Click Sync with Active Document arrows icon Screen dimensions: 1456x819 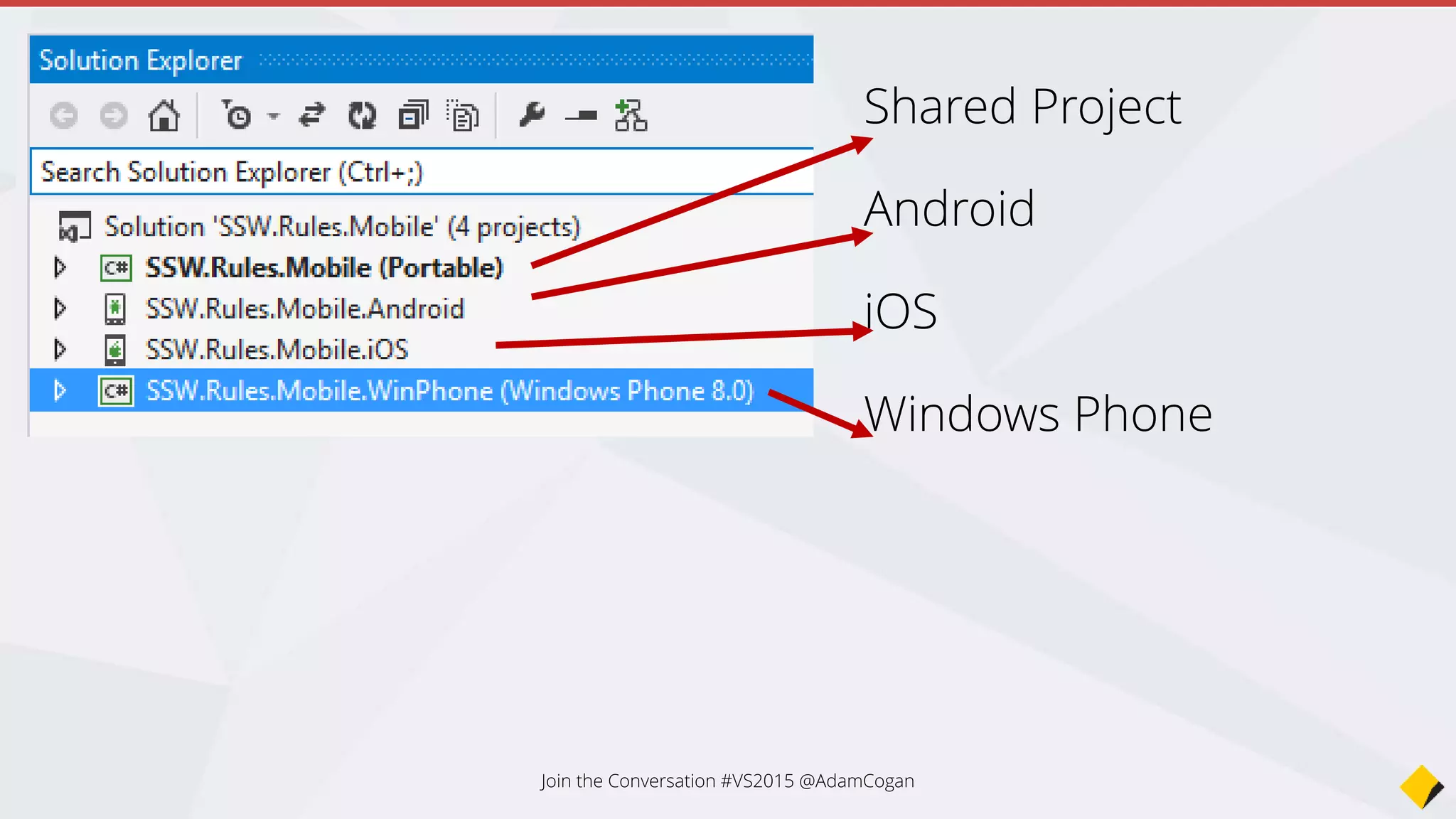pyautogui.click(x=311, y=115)
